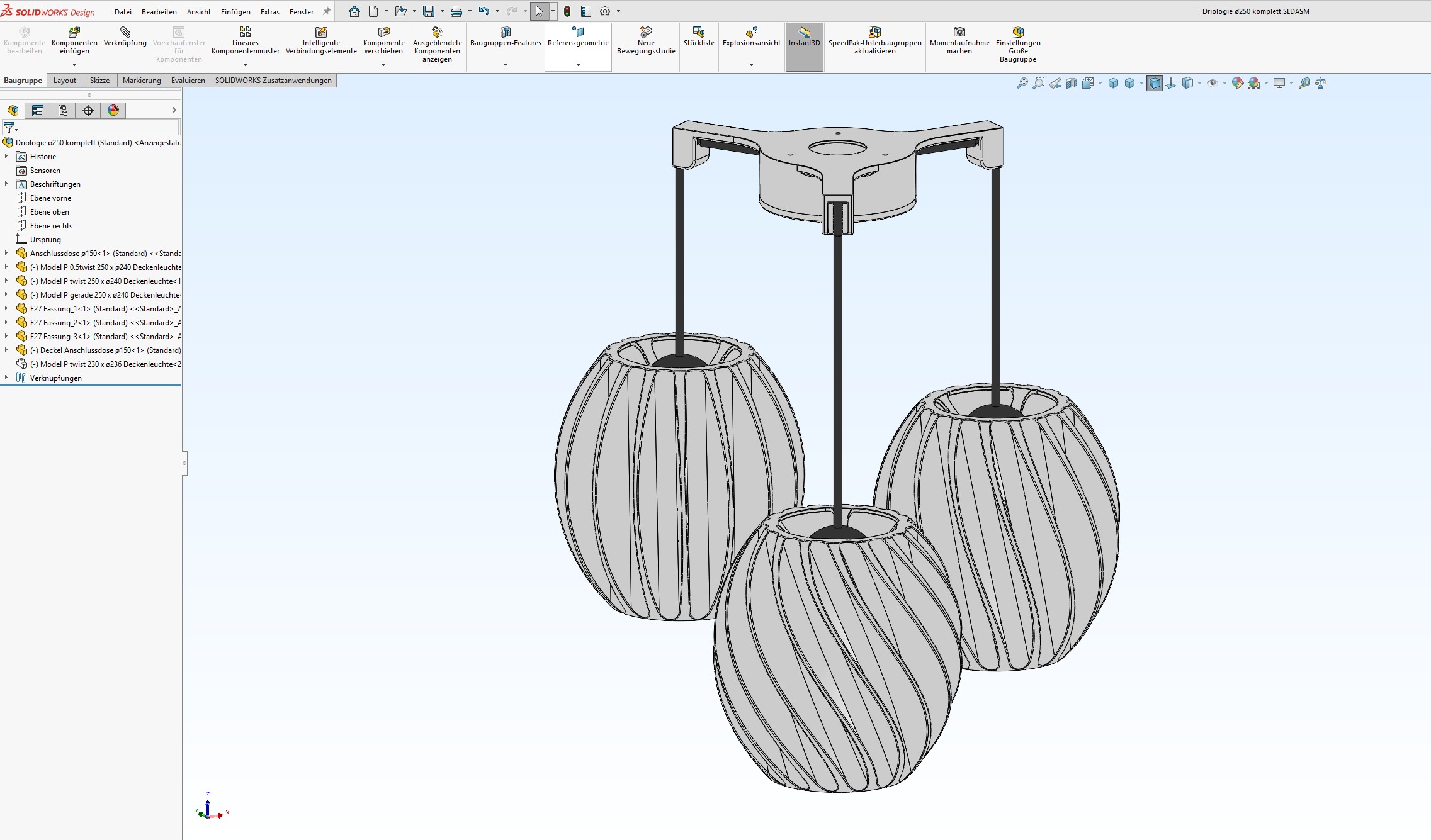This screenshot has height=840, width=1431.
Task: Expand Anschlussdose ø150 component node
Action: pyautogui.click(x=6, y=253)
